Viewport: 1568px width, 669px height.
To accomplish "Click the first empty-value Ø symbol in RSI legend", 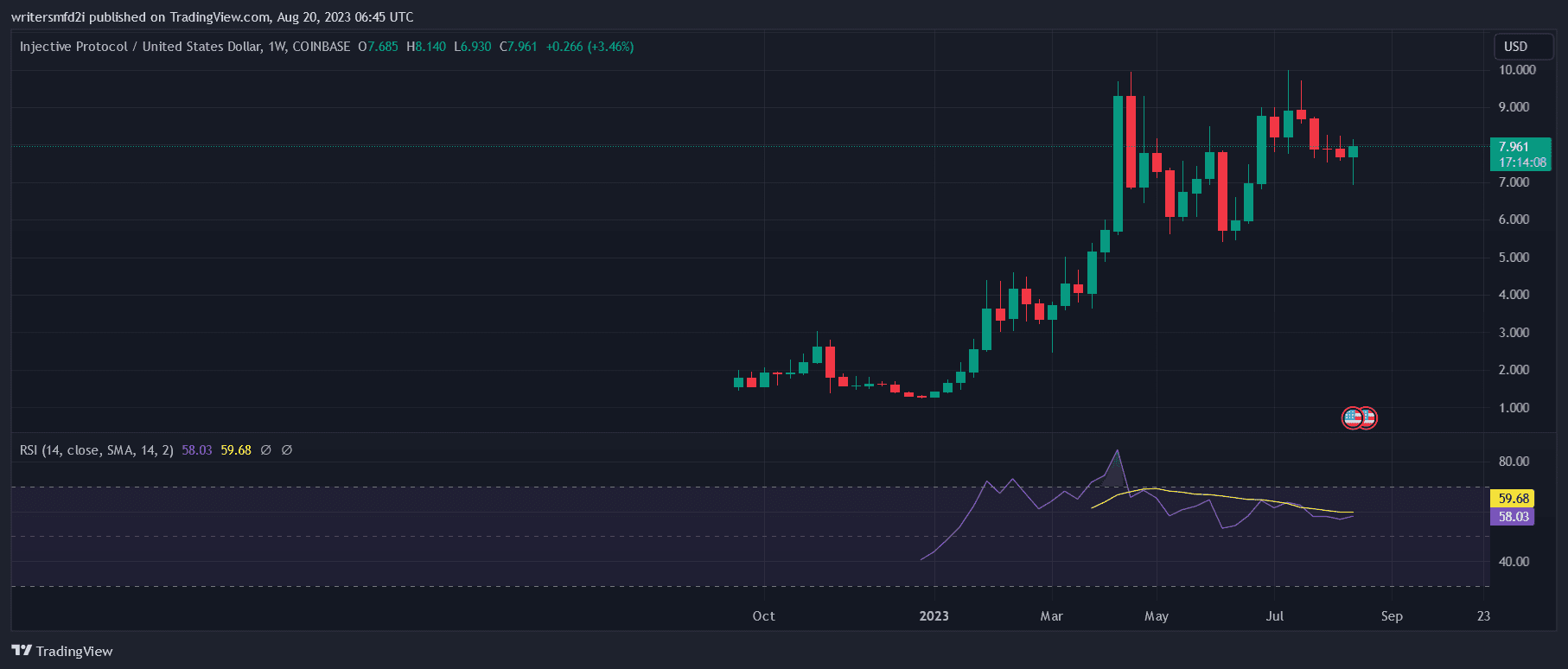I will coord(266,450).
